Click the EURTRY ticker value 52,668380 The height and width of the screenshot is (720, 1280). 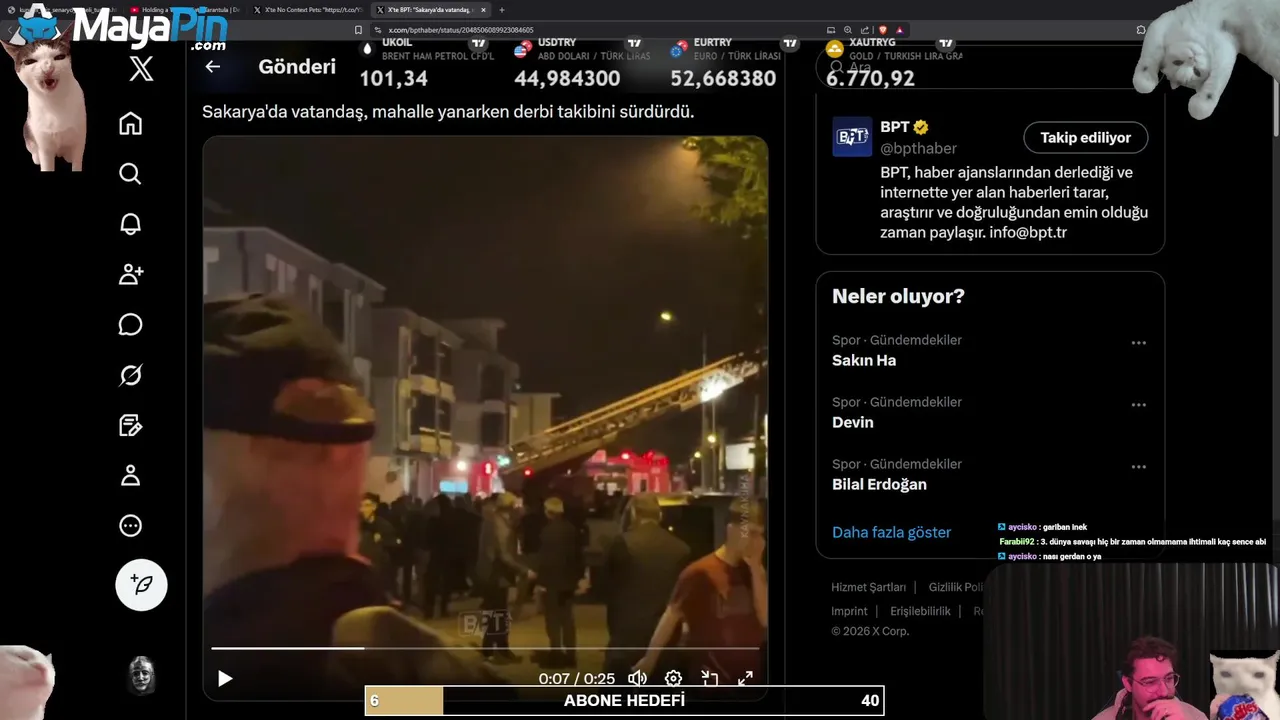pyautogui.click(x=723, y=78)
